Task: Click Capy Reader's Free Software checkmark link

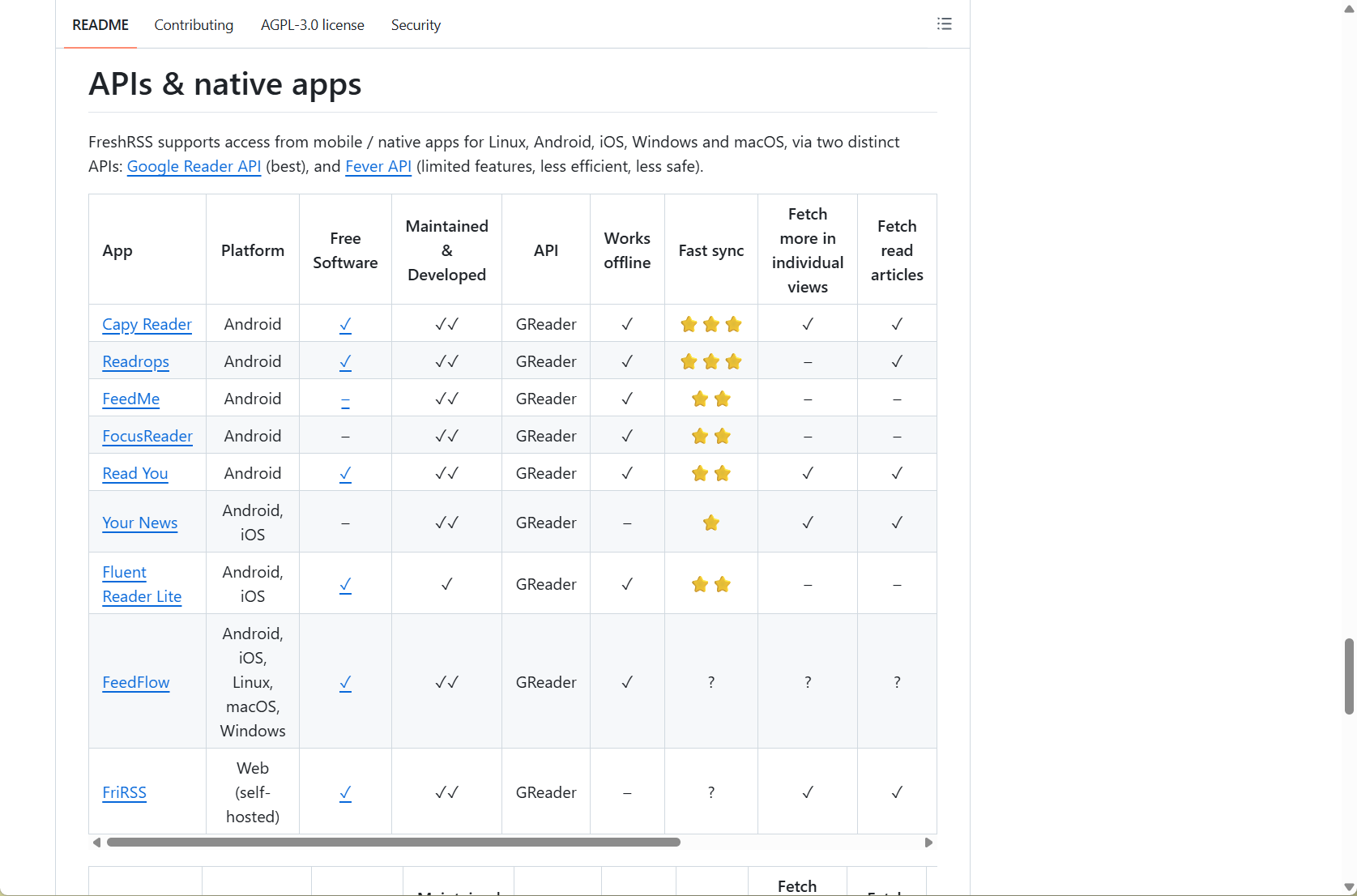Action: pyautogui.click(x=345, y=324)
